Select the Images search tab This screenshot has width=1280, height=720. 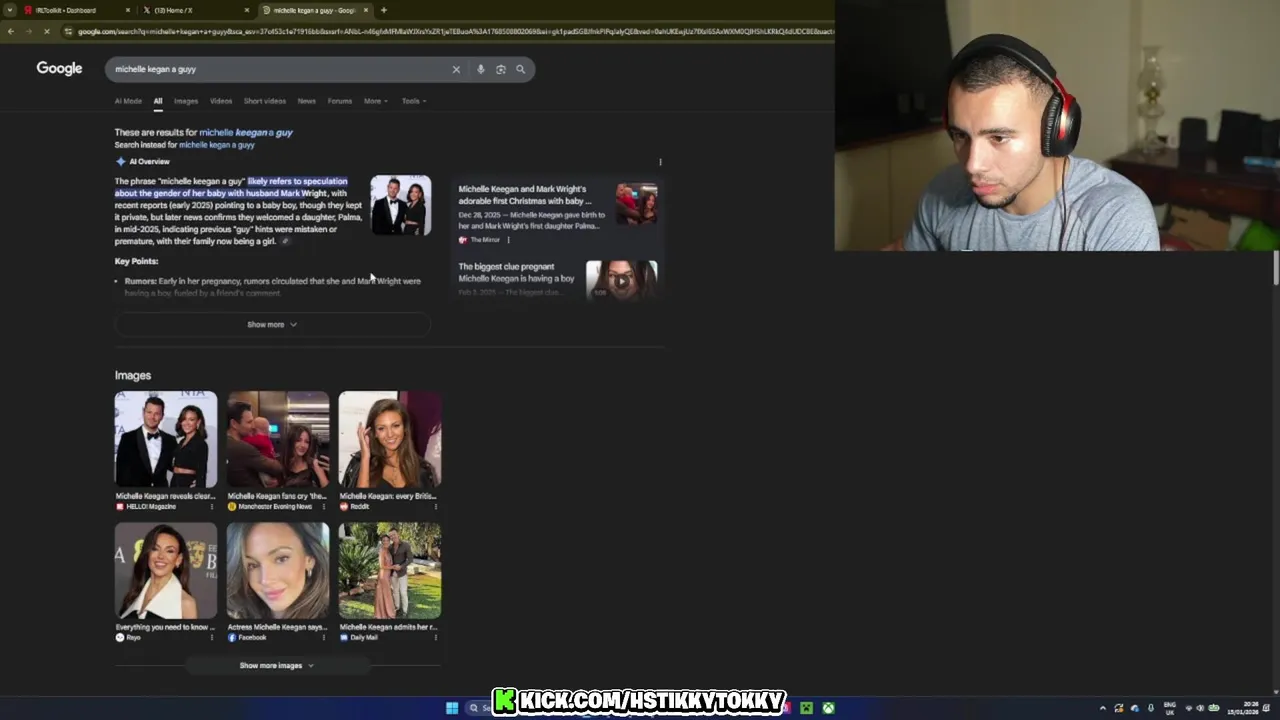(186, 101)
